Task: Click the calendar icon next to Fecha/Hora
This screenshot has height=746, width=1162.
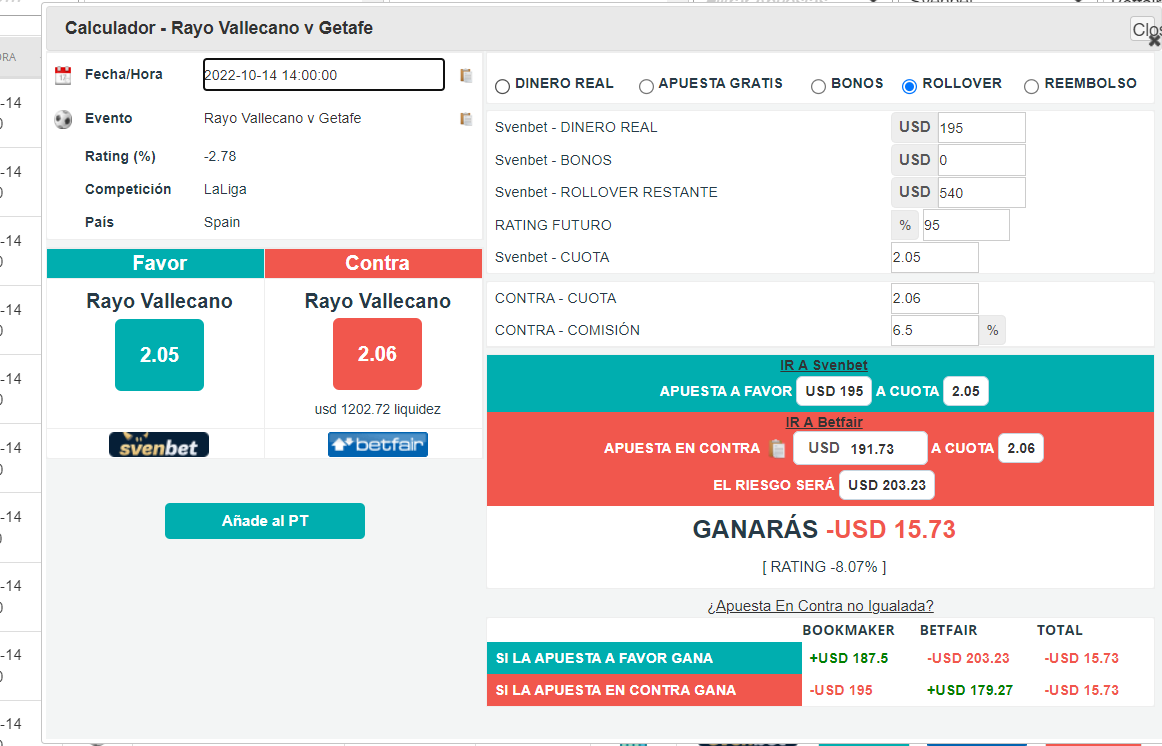Action: [63, 75]
